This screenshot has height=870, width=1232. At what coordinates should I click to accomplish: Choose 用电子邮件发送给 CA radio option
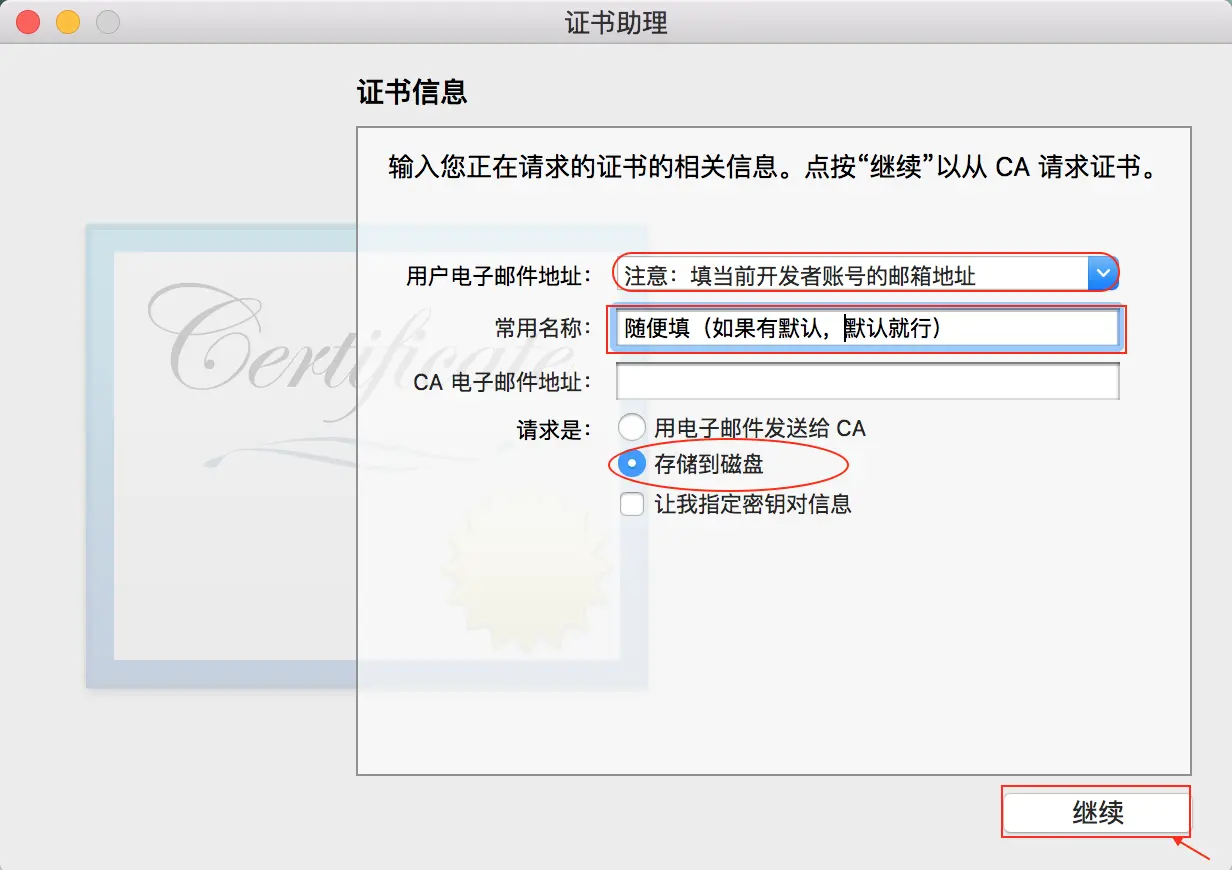tap(631, 428)
